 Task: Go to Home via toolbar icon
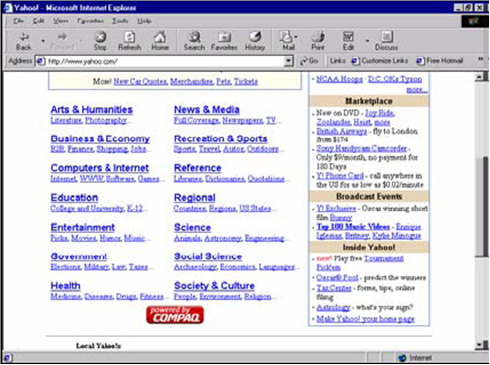click(160, 41)
